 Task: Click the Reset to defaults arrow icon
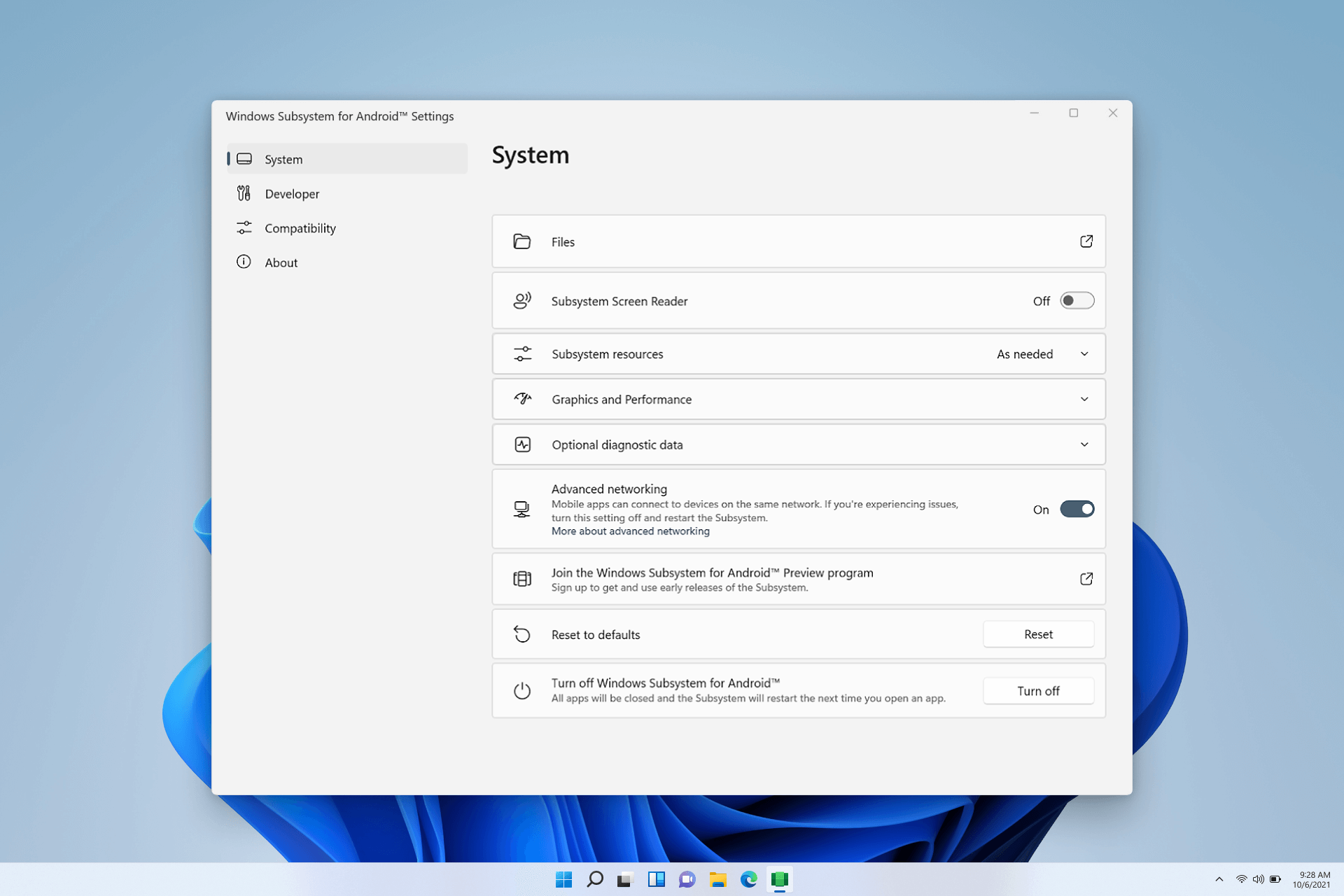coord(522,634)
